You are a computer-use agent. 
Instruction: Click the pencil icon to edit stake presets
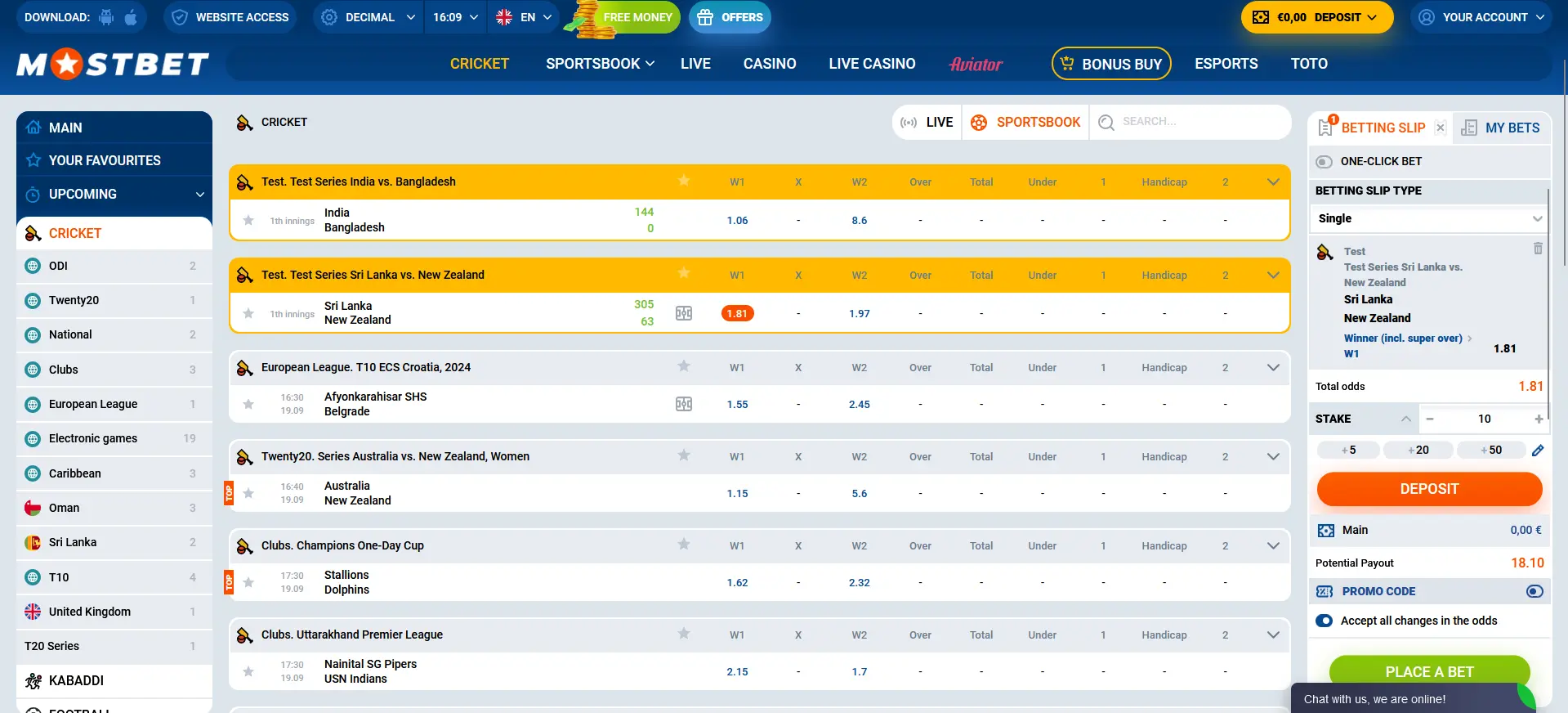pyautogui.click(x=1538, y=451)
